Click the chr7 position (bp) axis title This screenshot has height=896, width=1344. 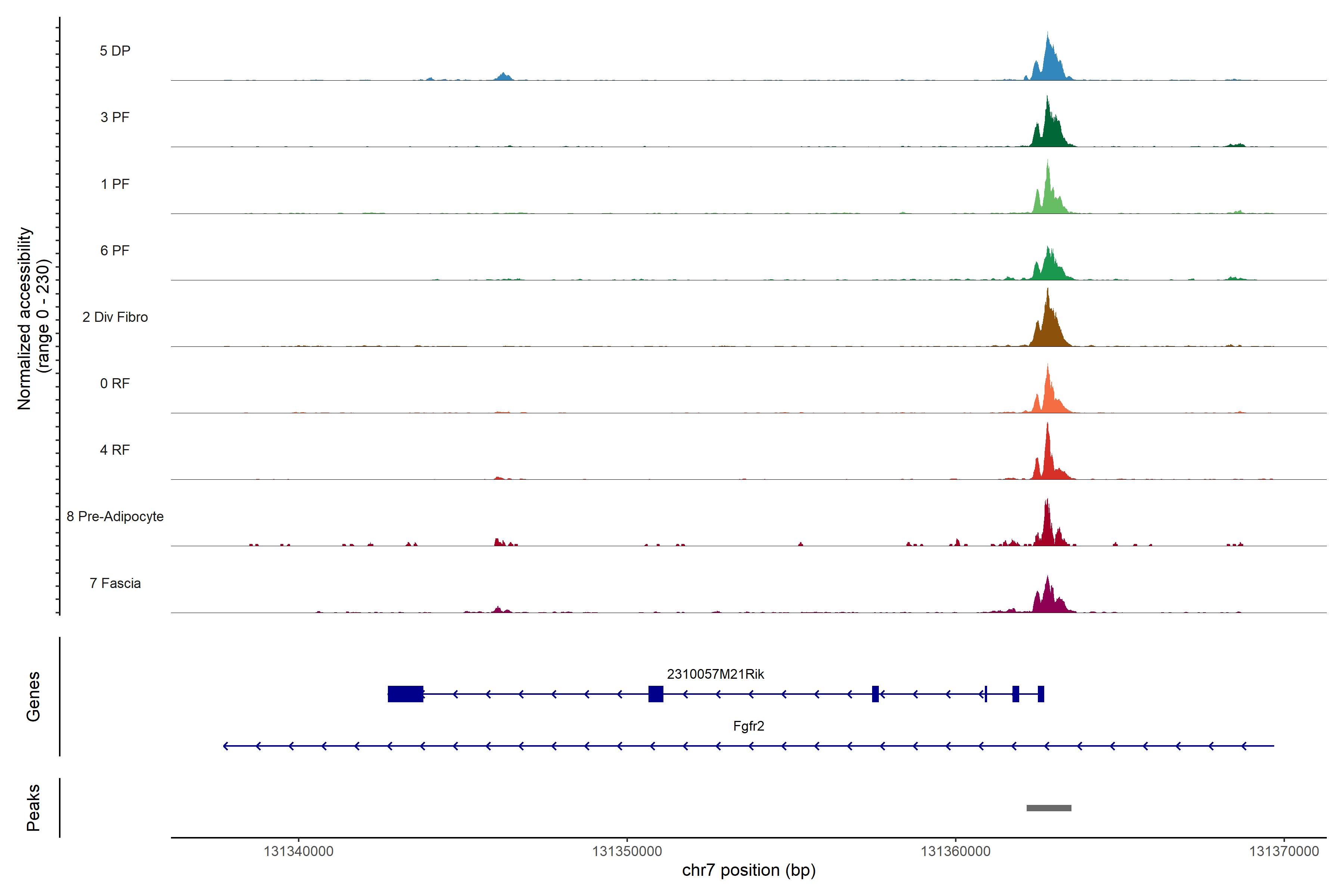(749, 870)
